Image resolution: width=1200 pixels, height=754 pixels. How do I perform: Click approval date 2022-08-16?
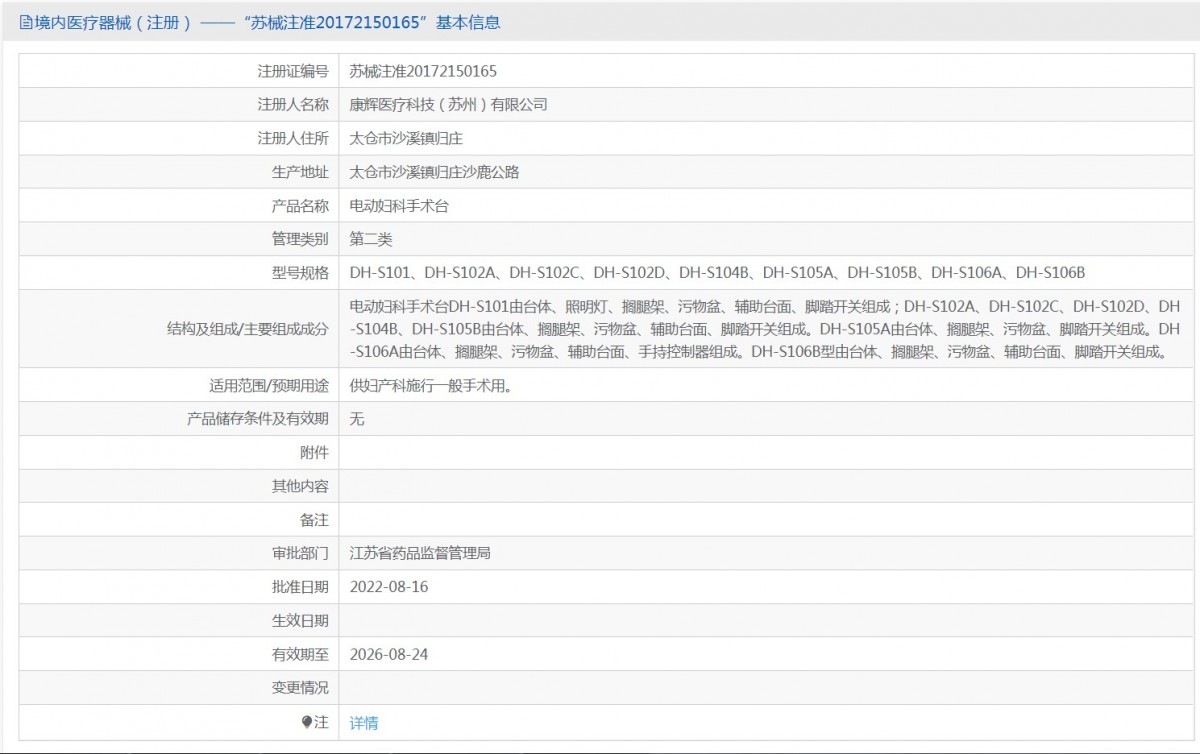tap(389, 587)
